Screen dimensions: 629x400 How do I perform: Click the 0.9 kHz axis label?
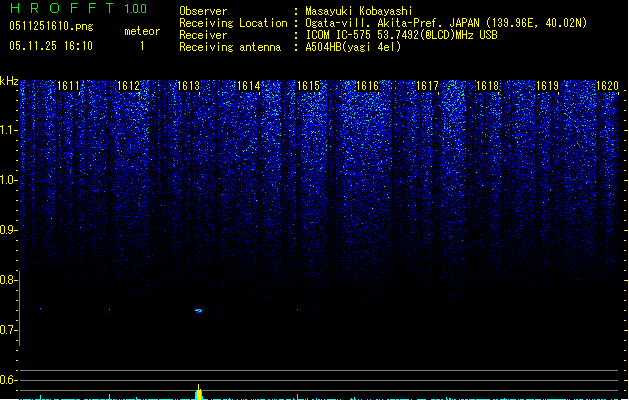[x=8, y=230]
